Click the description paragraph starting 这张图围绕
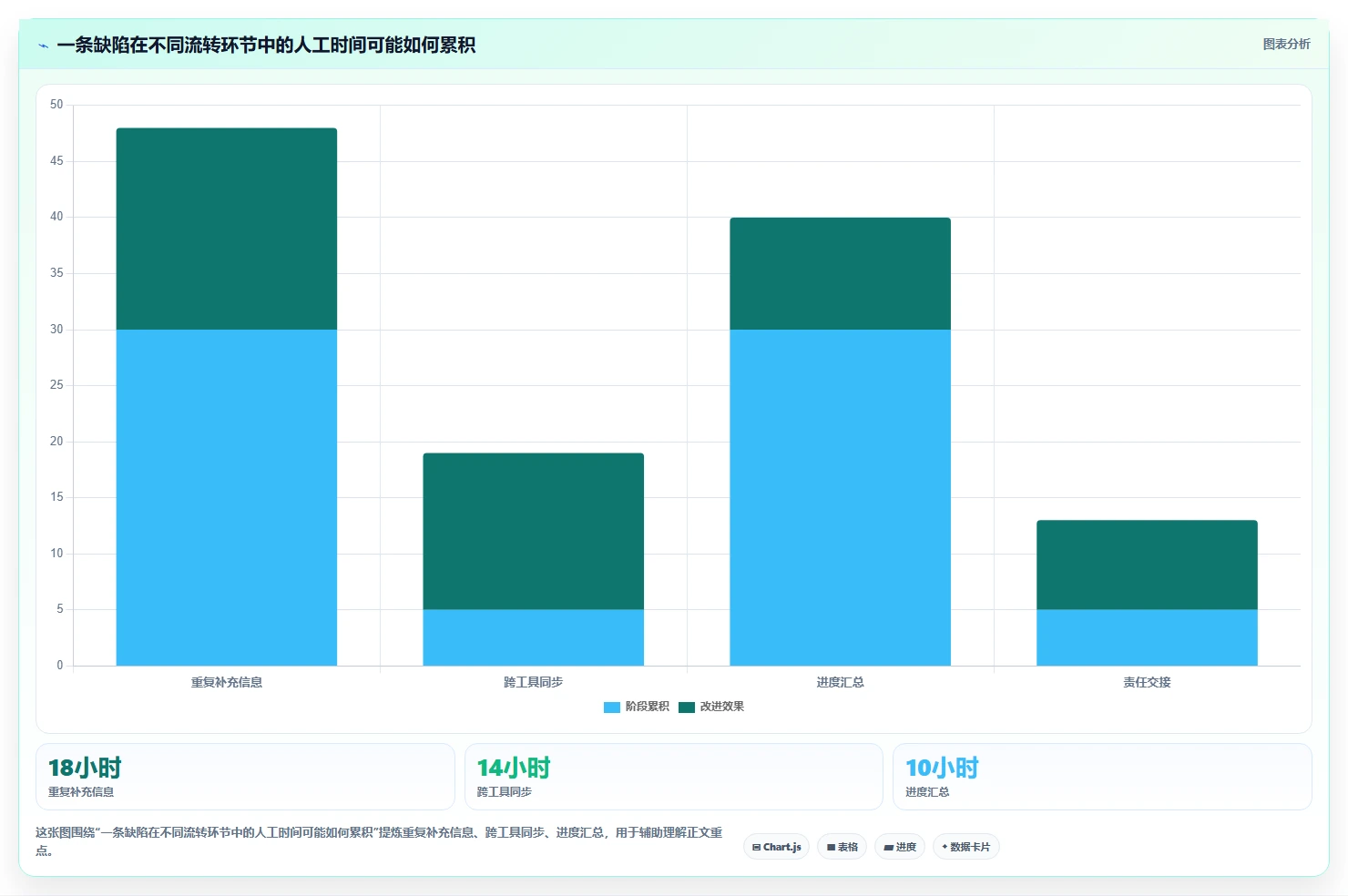The width and height of the screenshot is (1348, 896). pyautogui.click(x=379, y=841)
